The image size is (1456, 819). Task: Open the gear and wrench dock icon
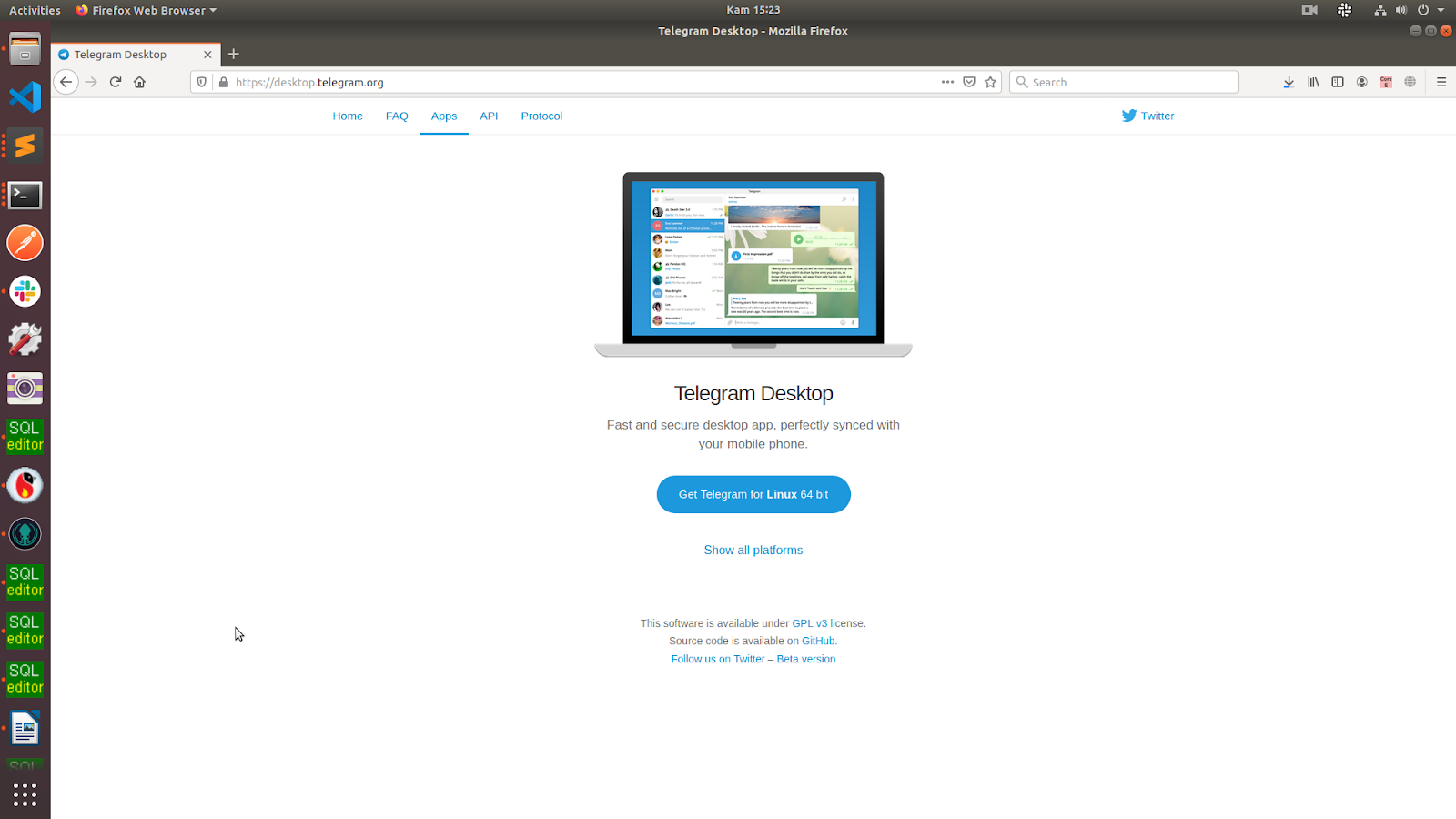click(25, 339)
